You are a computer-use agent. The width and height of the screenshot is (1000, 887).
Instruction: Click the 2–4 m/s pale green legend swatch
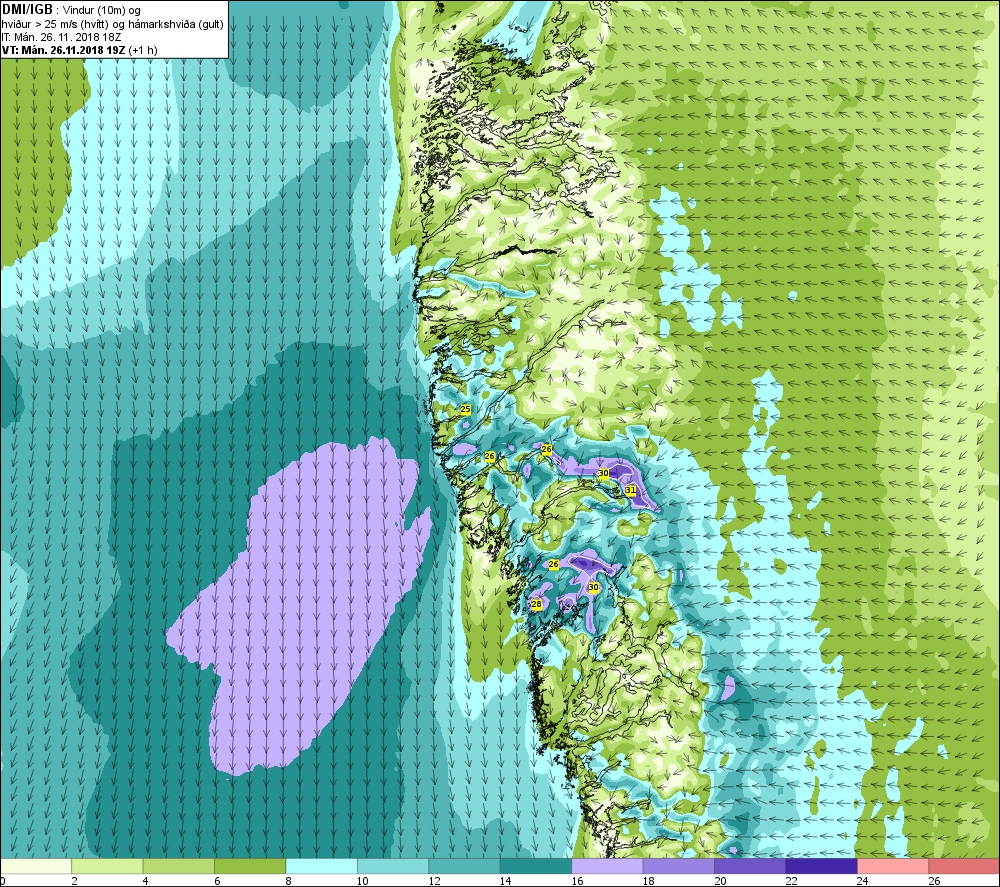(x=107, y=866)
